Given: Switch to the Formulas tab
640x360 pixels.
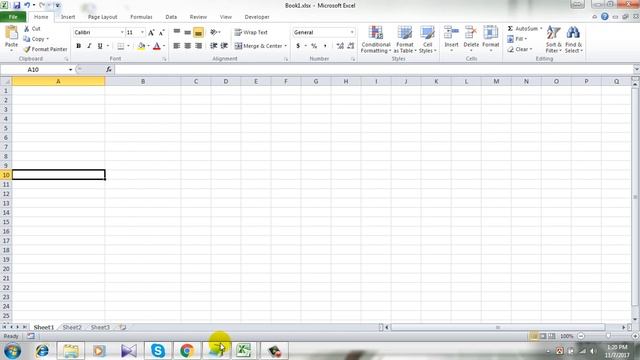Looking at the screenshot, I should pyautogui.click(x=141, y=17).
